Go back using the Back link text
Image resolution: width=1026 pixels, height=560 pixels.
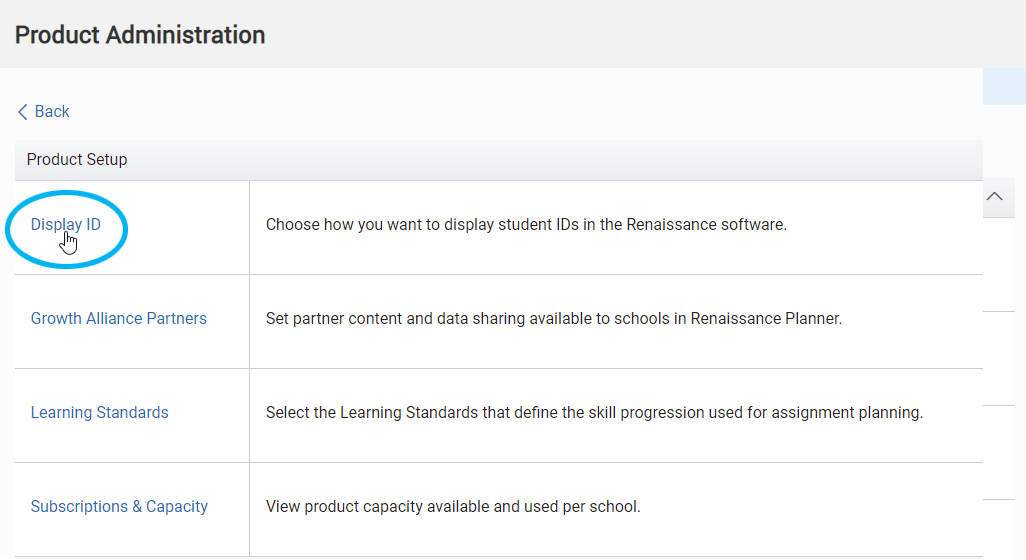[52, 112]
